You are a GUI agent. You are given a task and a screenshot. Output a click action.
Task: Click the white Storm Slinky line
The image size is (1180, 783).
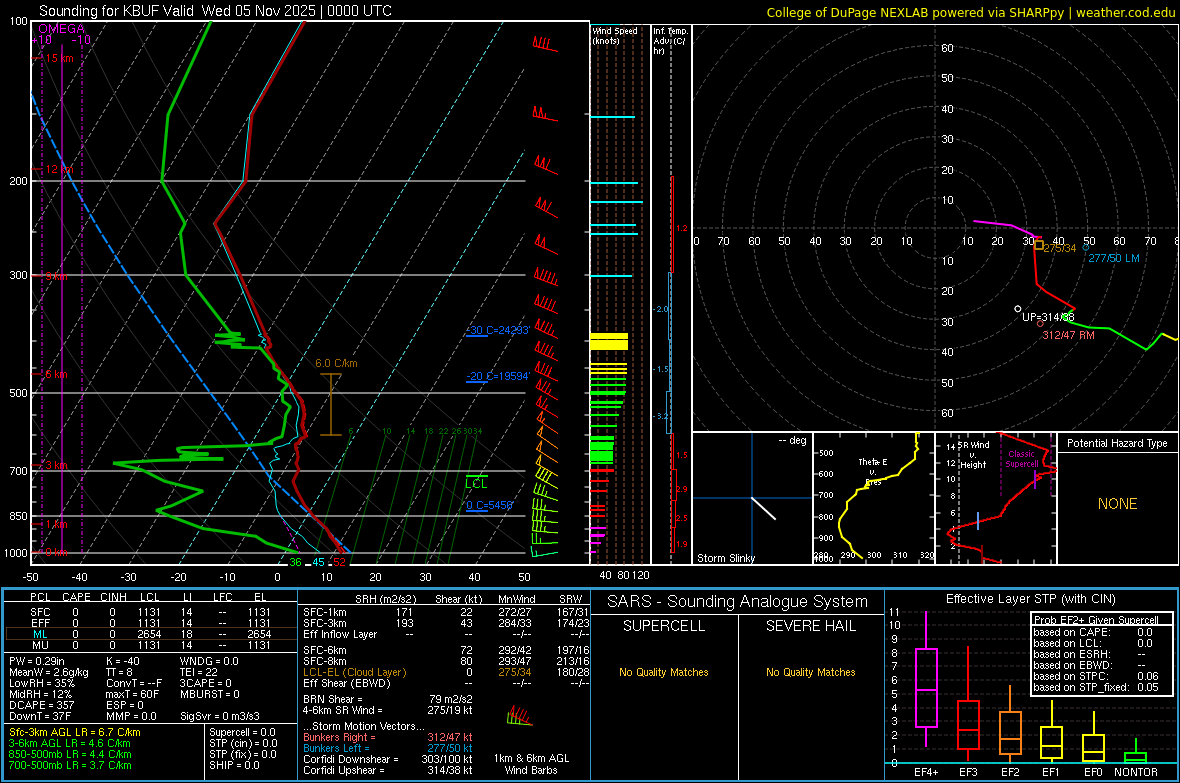[763, 507]
